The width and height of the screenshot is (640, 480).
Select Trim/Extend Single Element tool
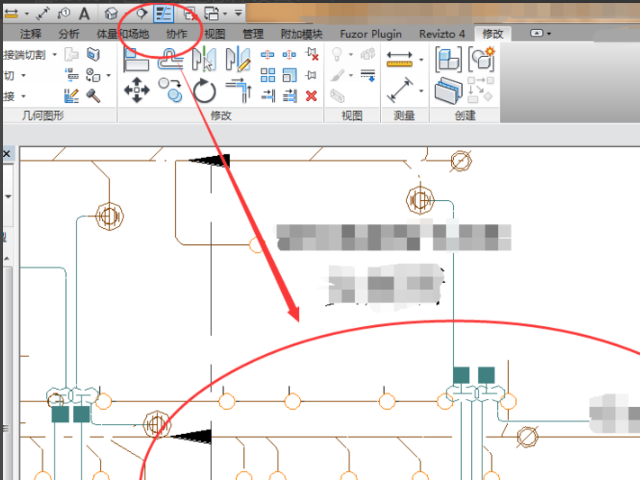pyautogui.click(x=268, y=96)
